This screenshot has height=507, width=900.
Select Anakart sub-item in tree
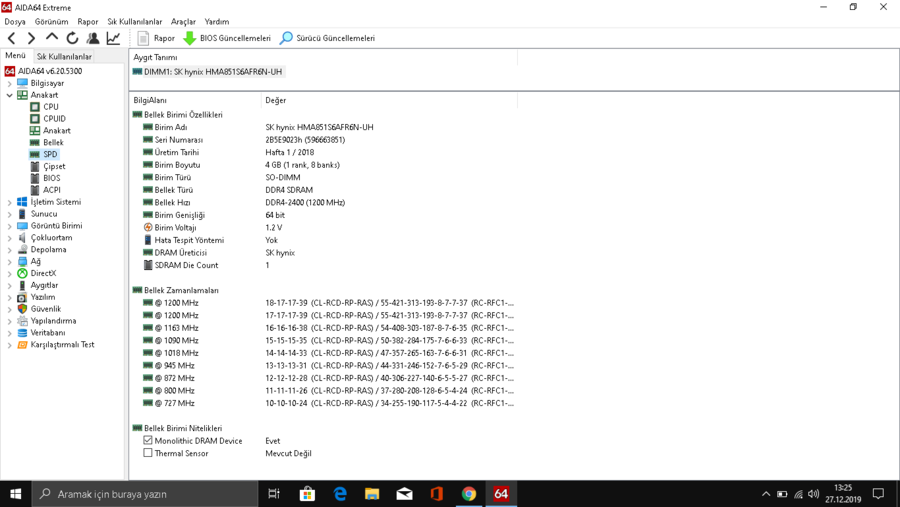coord(57,130)
